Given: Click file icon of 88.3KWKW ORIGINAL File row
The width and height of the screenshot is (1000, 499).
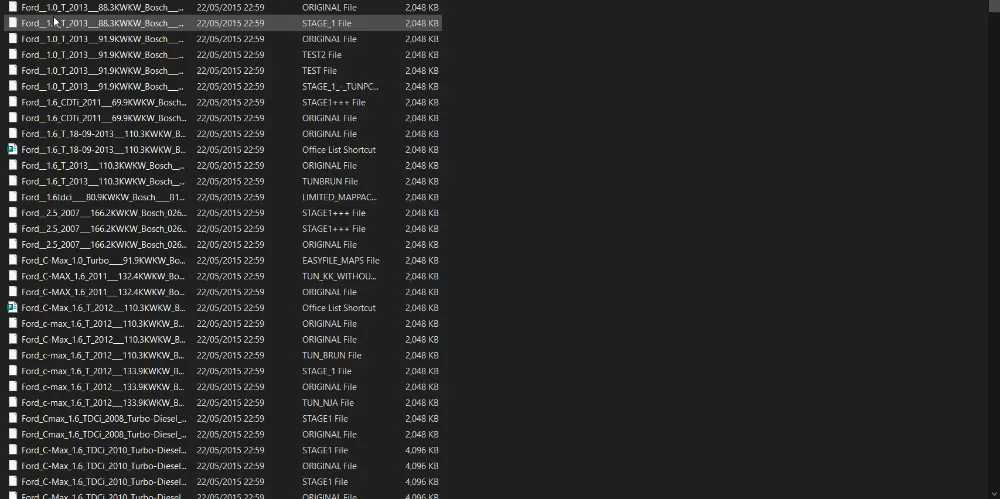Looking at the screenshot, I should (x=12, y=7).
